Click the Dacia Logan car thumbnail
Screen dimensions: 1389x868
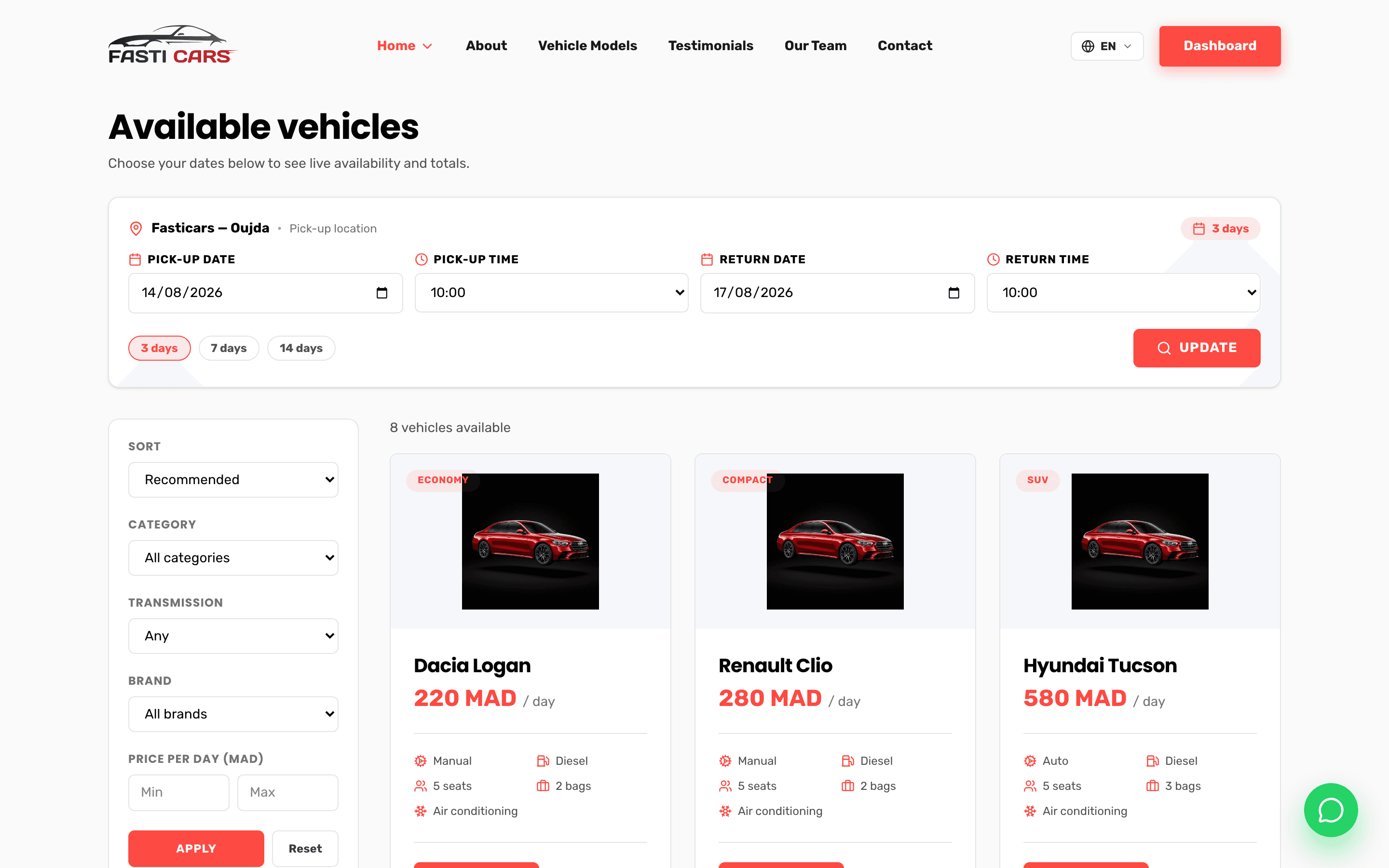531,542
